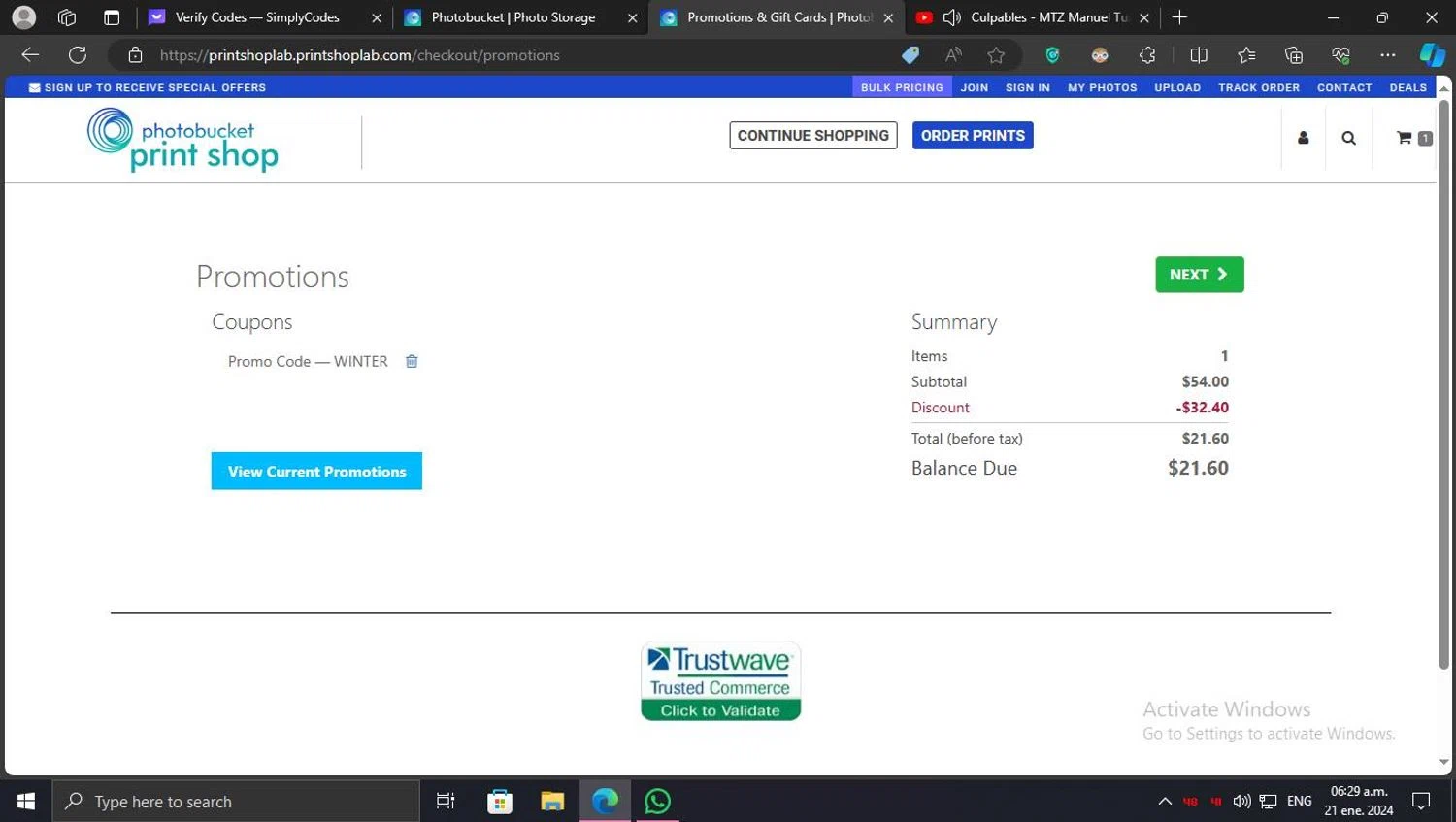Screen dimensions: 1456x822
Task: Click the raccoon avatar extension icon
Action: point(1100,55)
